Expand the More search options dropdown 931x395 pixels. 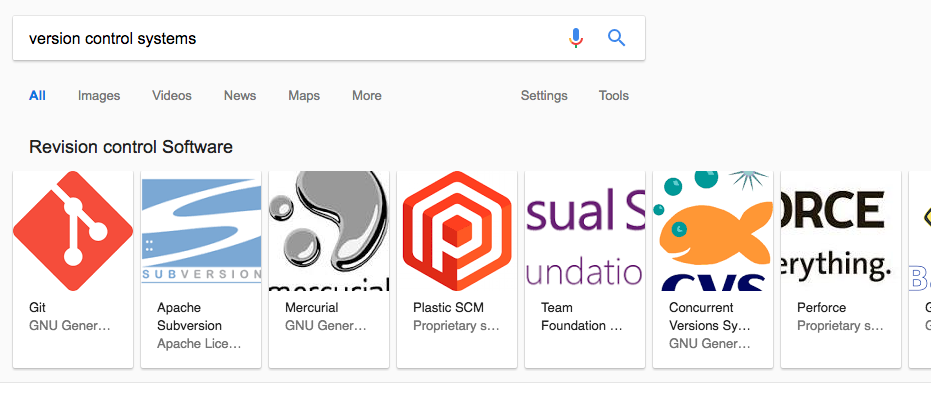tap(367, 96)
